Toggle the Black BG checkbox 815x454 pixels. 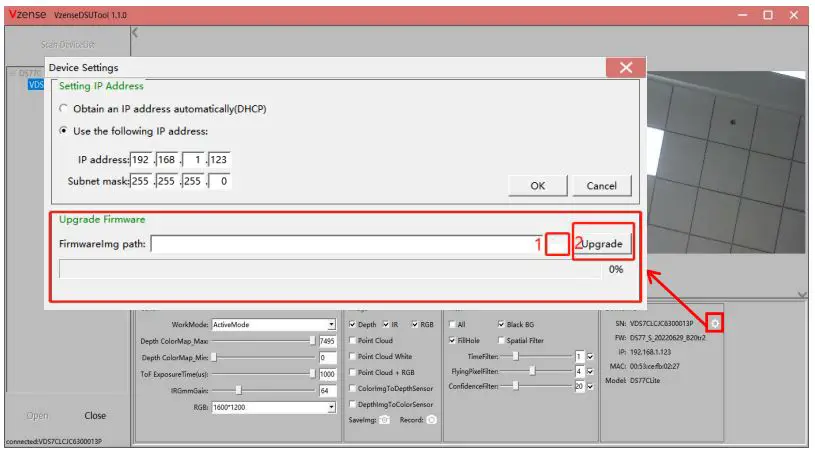[501, 325]
